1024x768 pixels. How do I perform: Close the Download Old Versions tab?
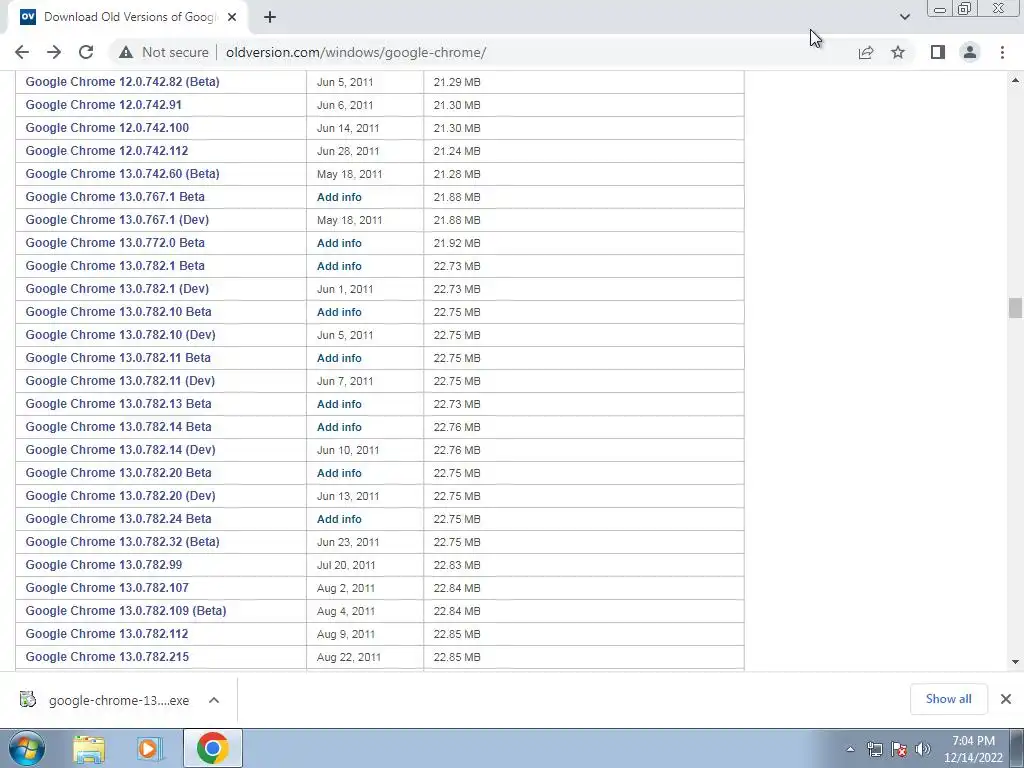(232, 17)
